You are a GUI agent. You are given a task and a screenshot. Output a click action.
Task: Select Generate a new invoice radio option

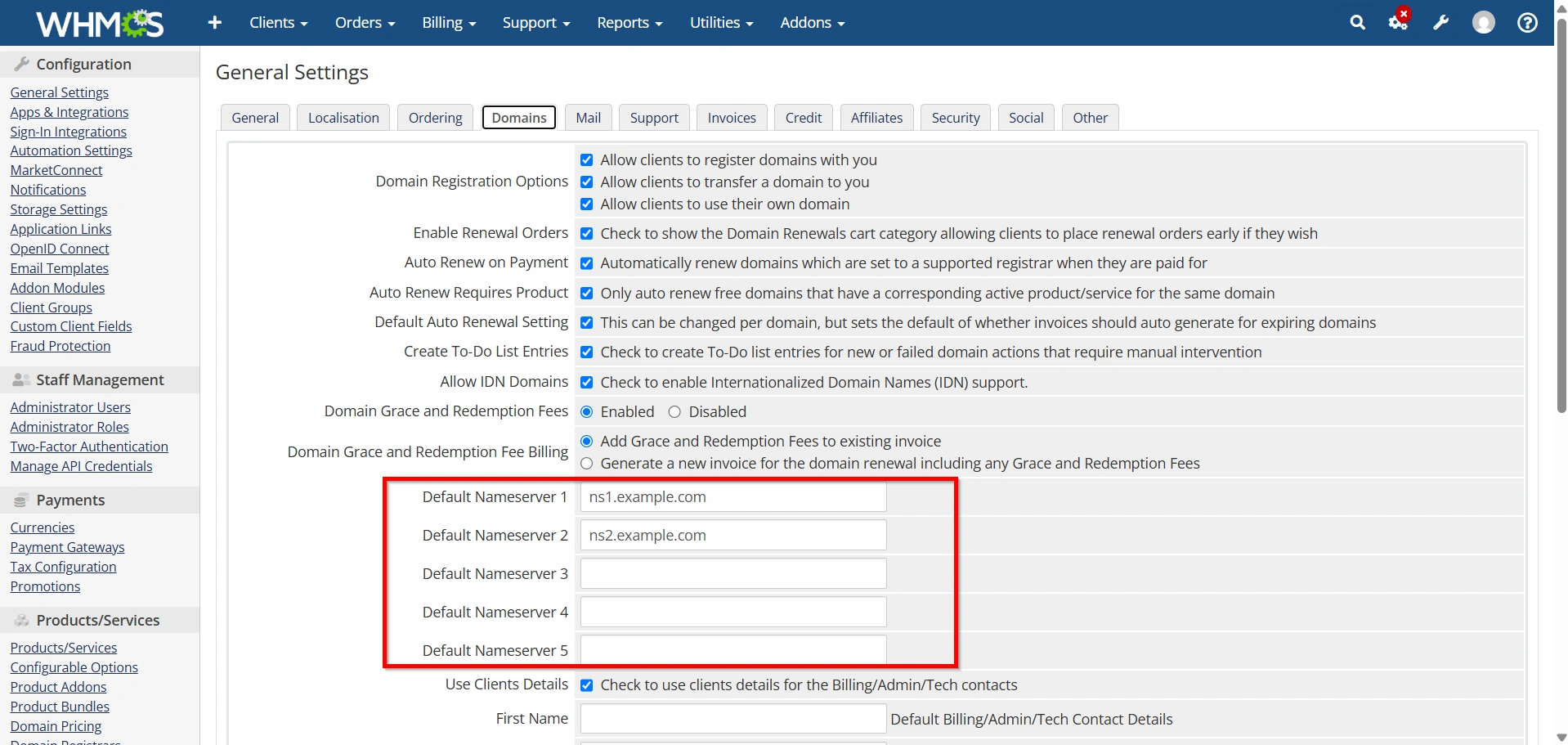586,464
